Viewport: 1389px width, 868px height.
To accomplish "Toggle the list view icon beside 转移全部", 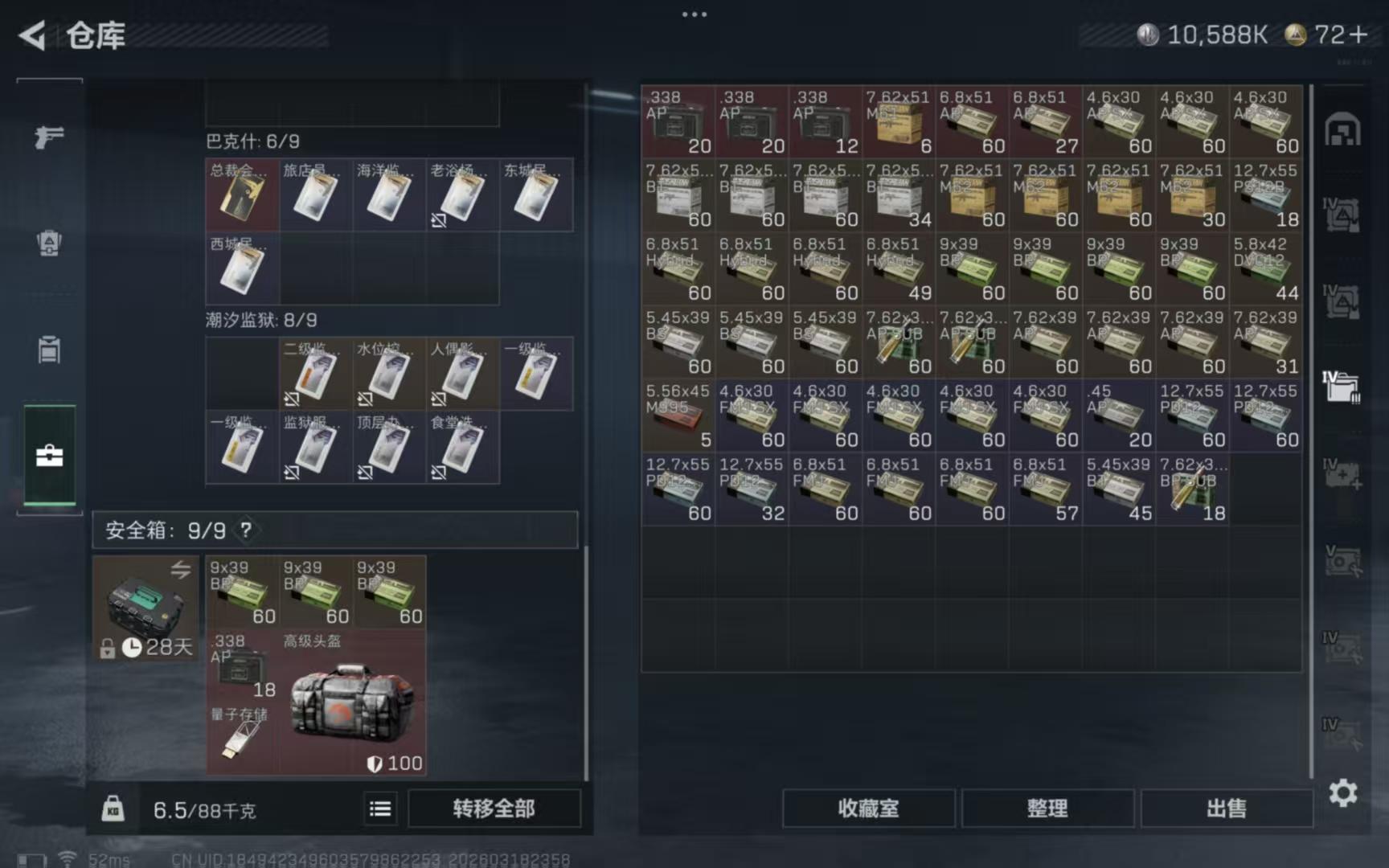I will coord(380,809).
